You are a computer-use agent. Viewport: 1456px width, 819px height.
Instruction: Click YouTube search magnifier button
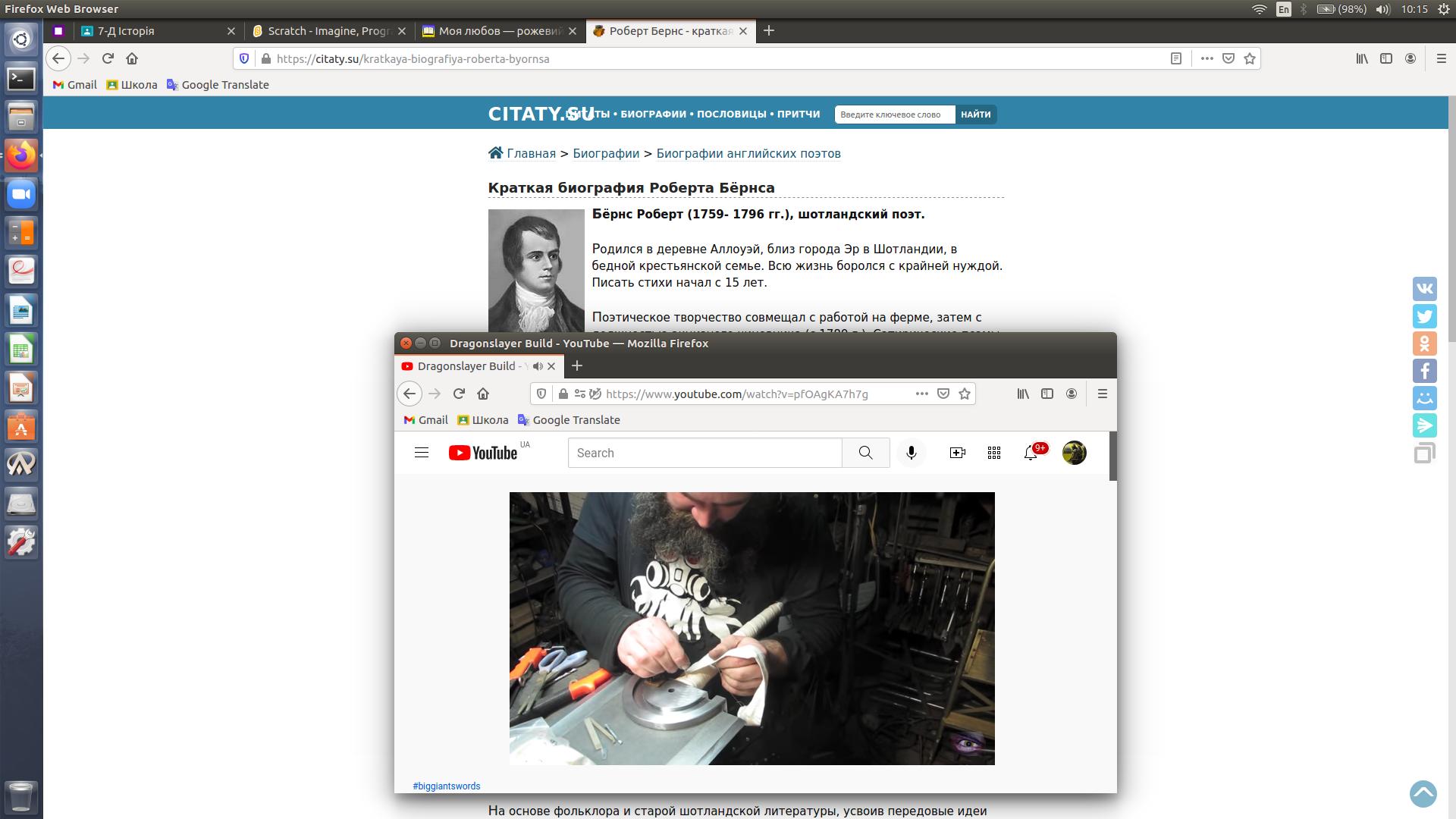(x=865, y=453)
